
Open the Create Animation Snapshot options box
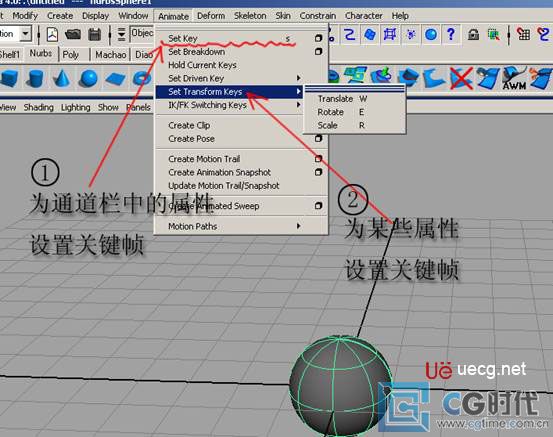tap(318, 172)
